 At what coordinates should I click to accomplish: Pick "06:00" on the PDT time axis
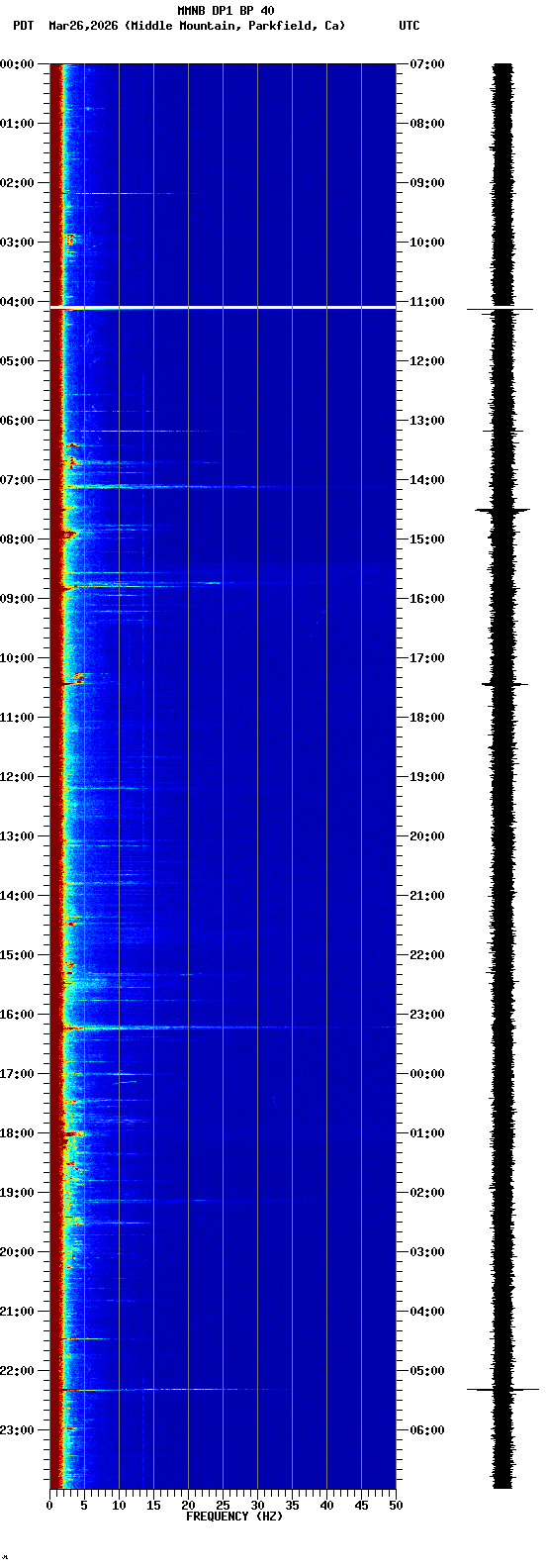17,421
